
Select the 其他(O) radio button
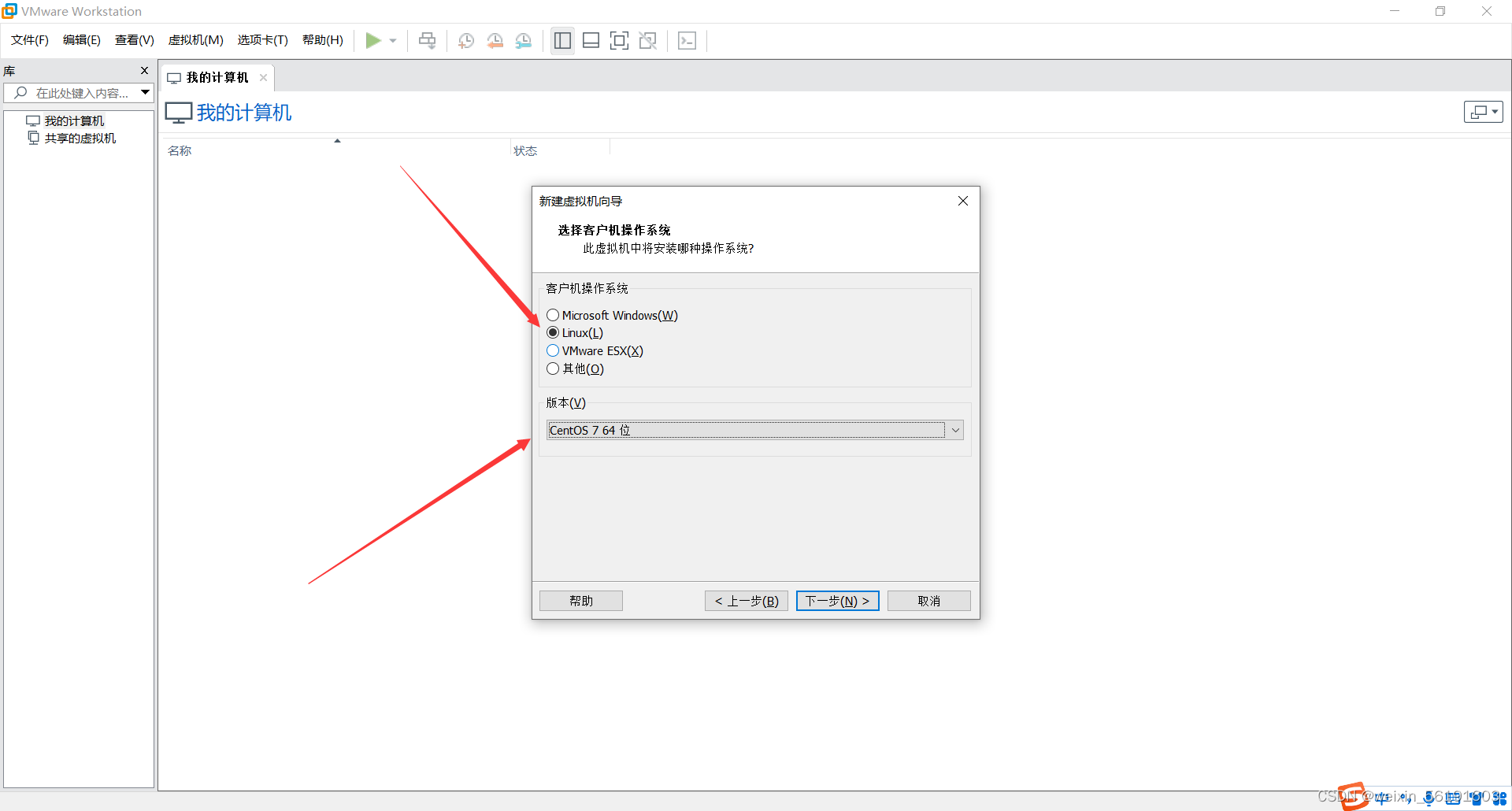(553, 368)
